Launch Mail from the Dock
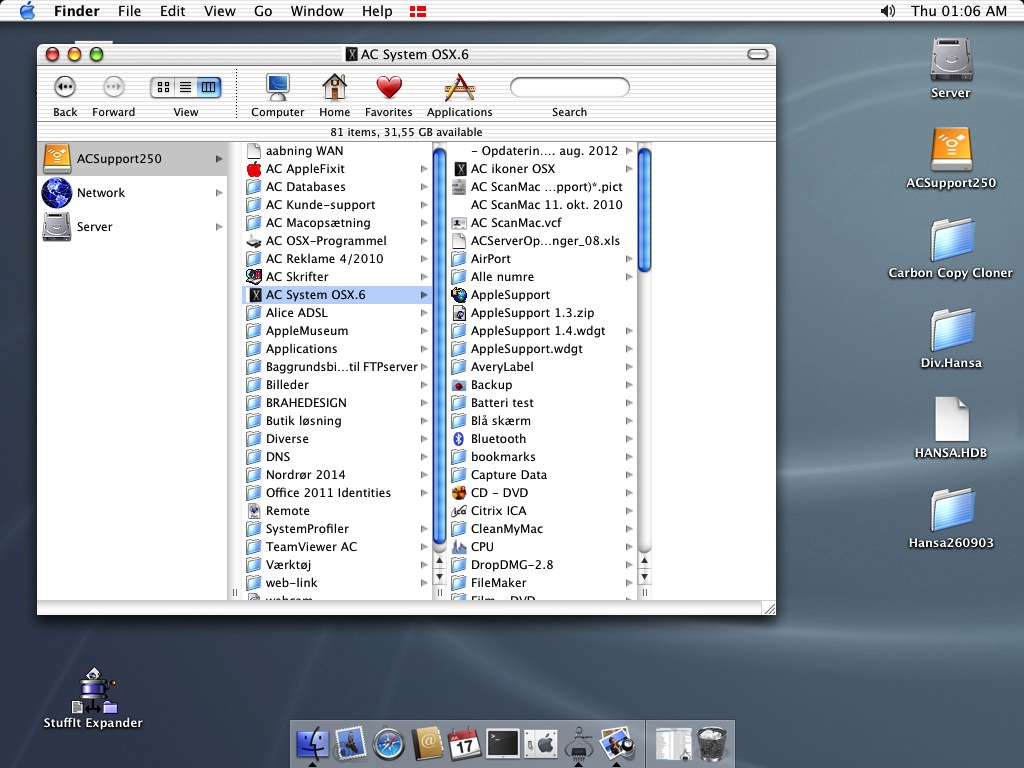 pos(350,743)
